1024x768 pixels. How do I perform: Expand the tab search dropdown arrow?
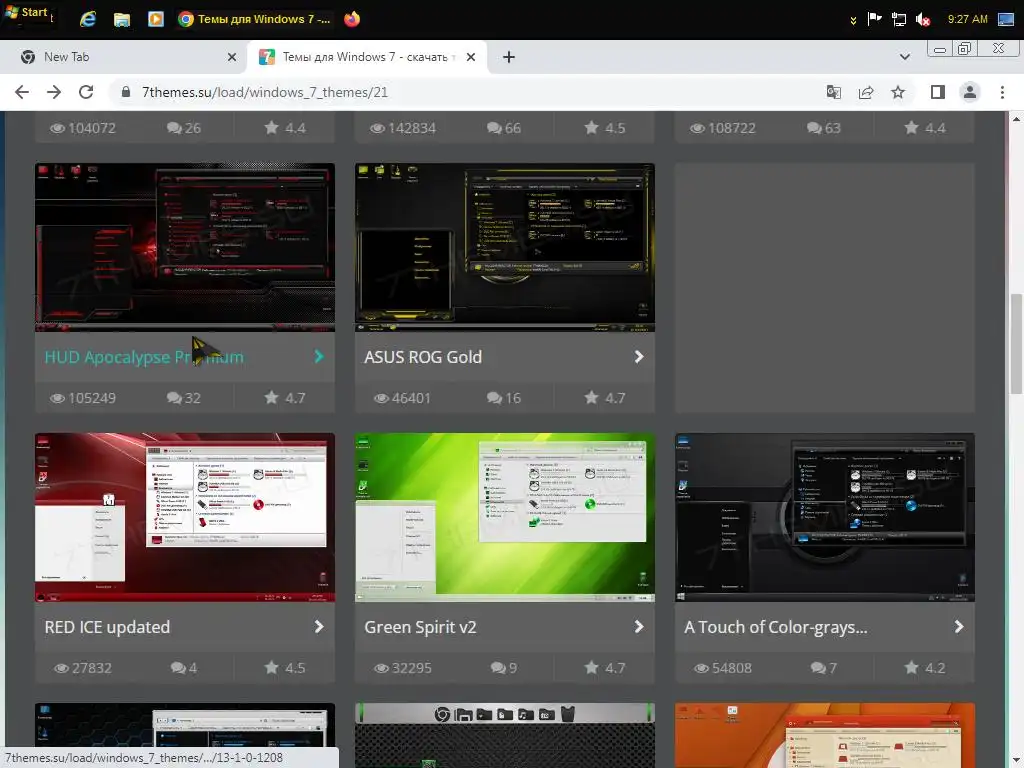click(904, 57)
